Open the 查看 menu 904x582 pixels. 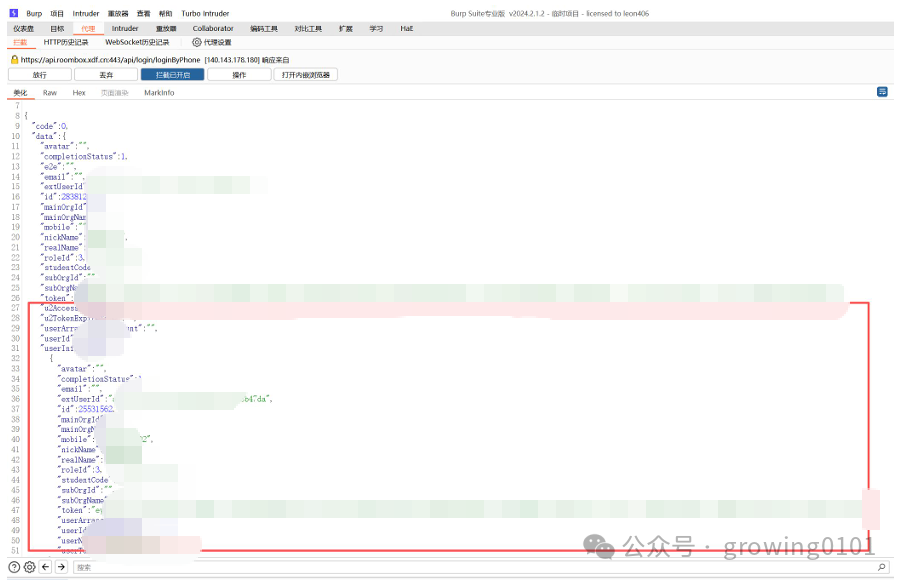[x=144, y=13]
